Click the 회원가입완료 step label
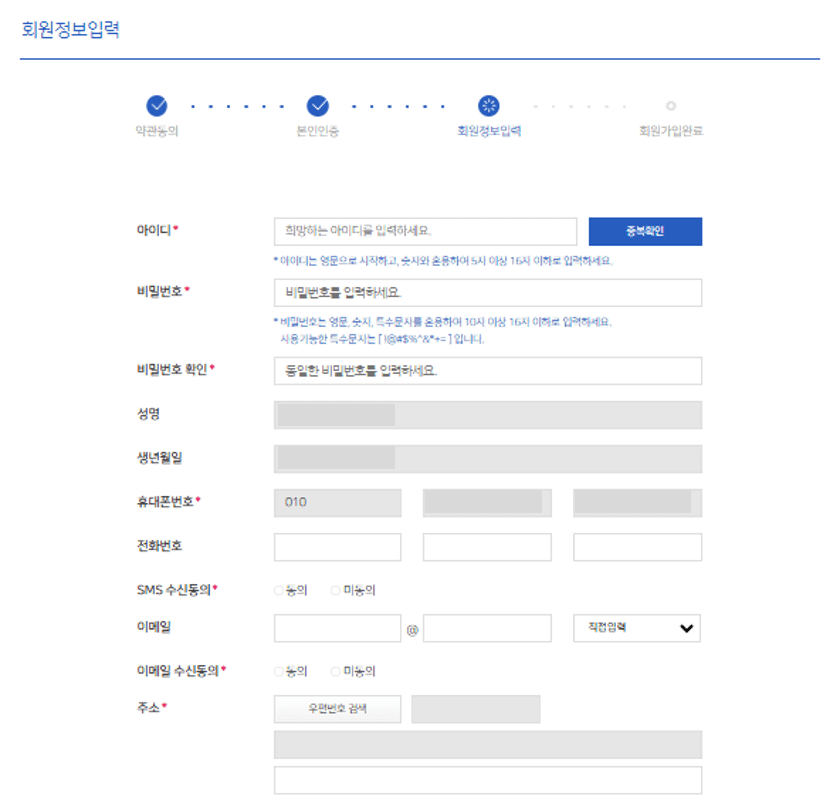The height and width of the screenshot is (803, 840). click(x=670, y=132)
